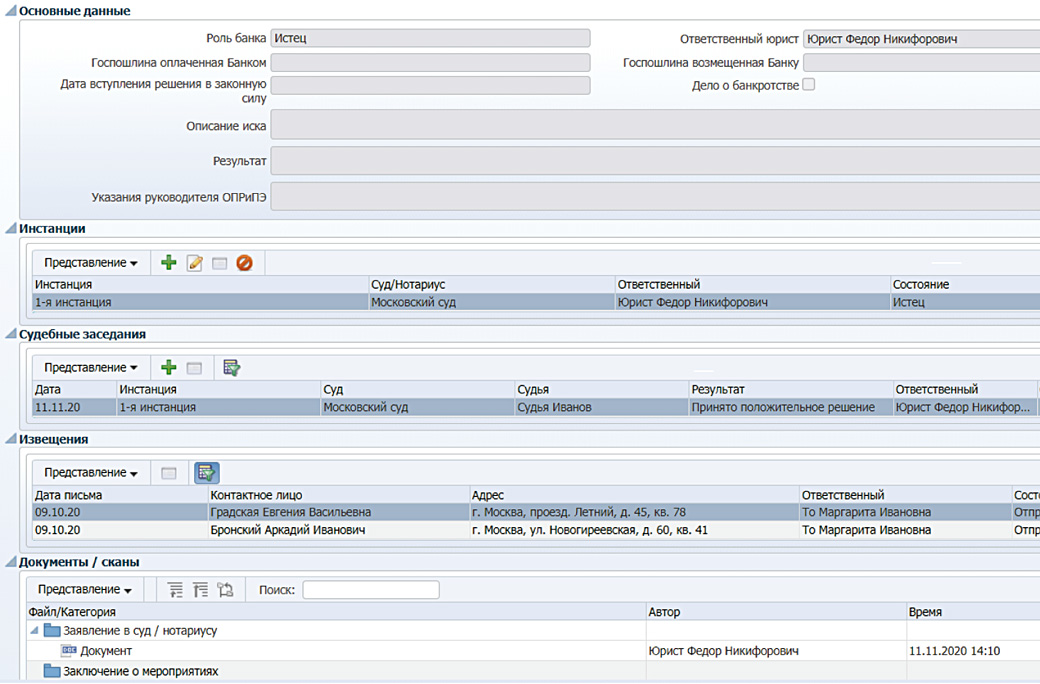Collapse the Заявление в суд / нотариусу folder

[x=35, y=631]
